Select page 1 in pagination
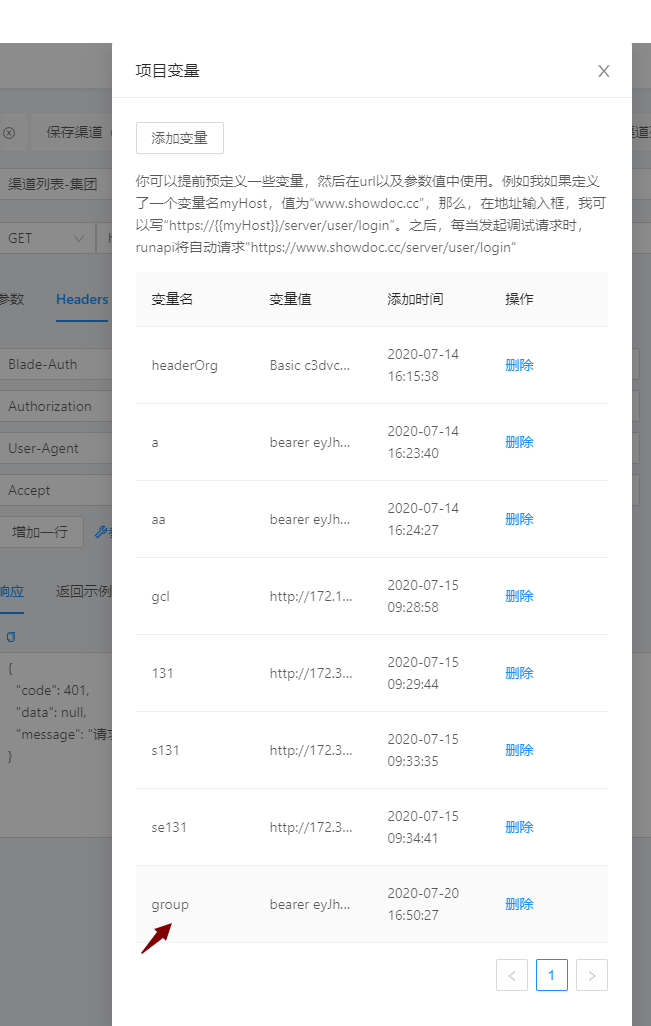651x1026 pixels. pos(552,975)
